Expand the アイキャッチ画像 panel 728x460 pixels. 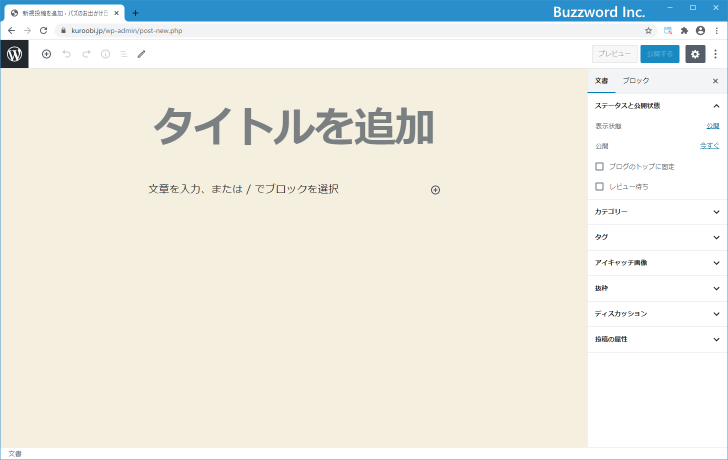click(x=657, y=263)
